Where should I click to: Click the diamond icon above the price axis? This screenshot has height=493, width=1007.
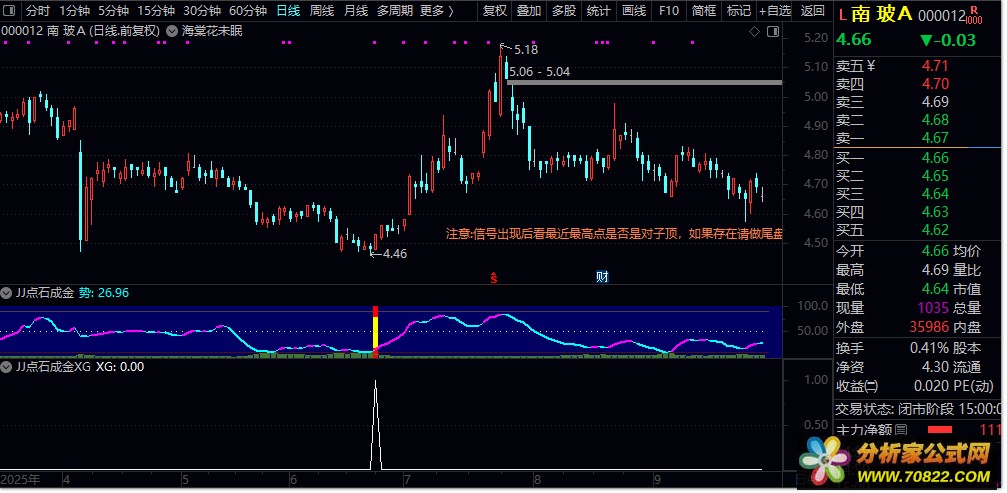(x=754, y=32)
